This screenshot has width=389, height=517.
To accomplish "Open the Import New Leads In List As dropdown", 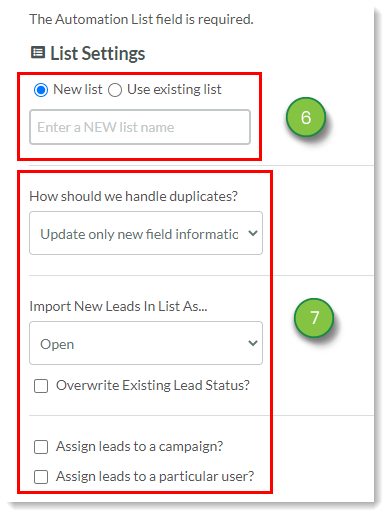I will pos(146,343).
